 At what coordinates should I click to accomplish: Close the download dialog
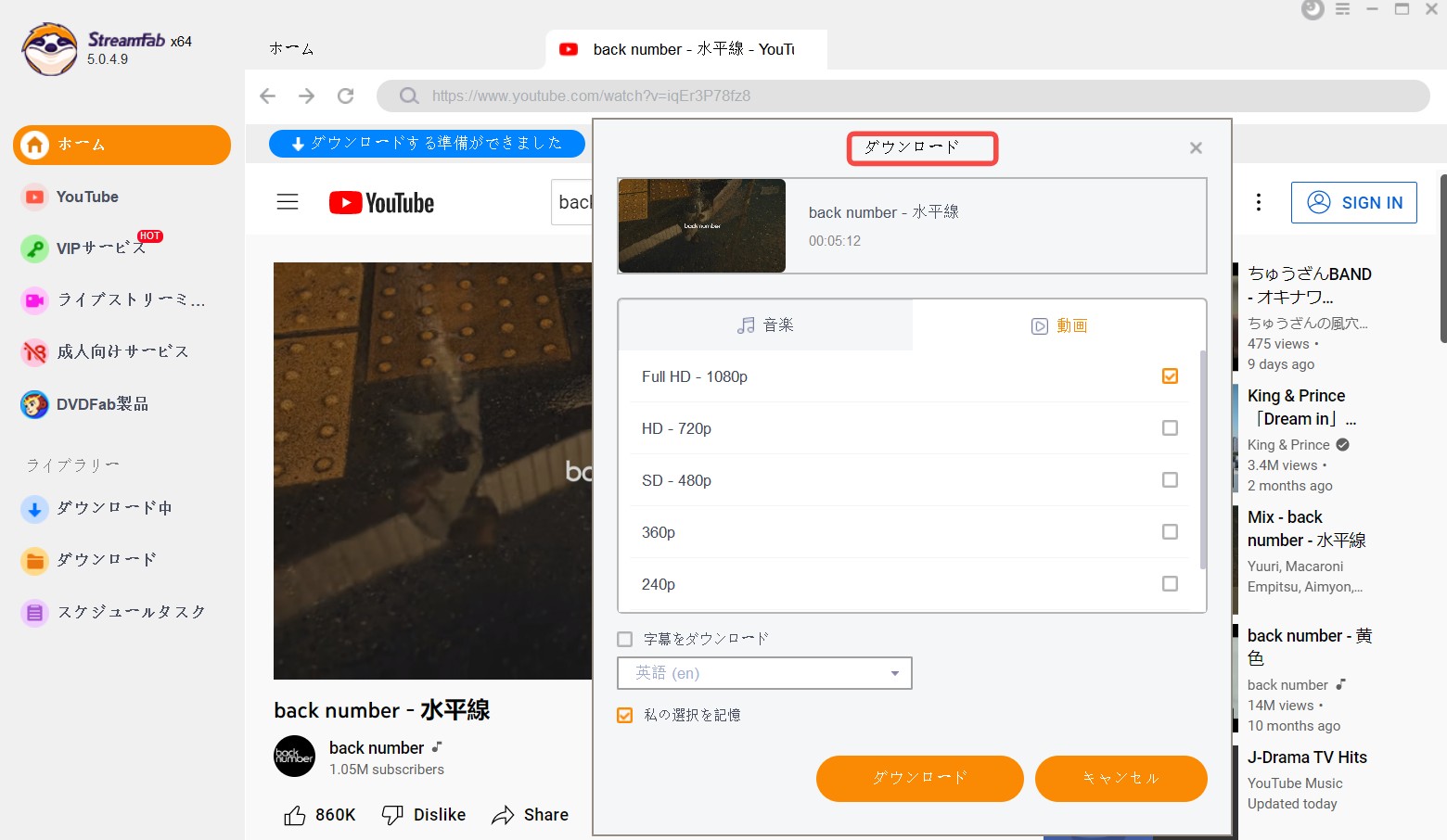1196,147
